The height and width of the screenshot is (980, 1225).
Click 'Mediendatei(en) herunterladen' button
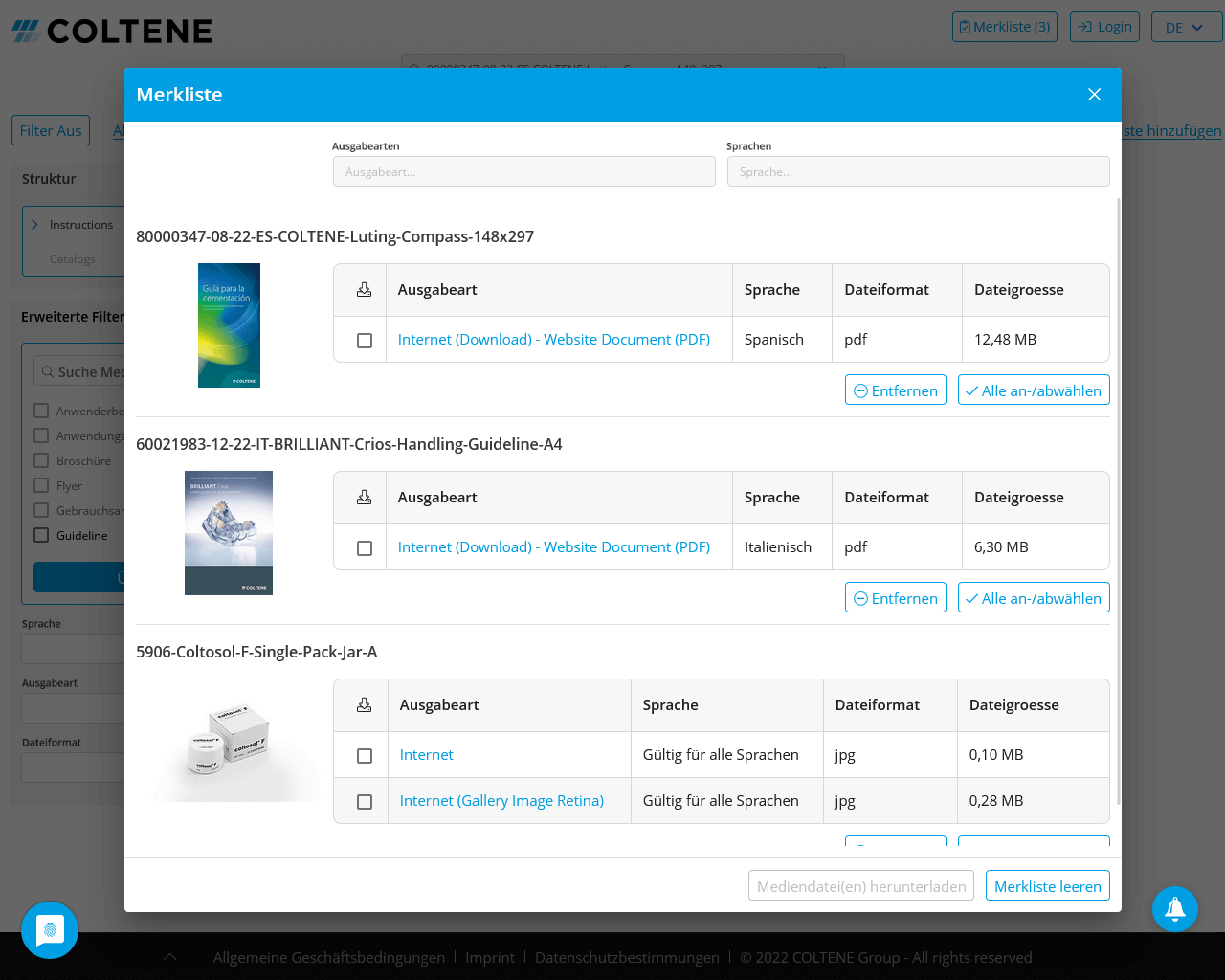click(861, 886)
